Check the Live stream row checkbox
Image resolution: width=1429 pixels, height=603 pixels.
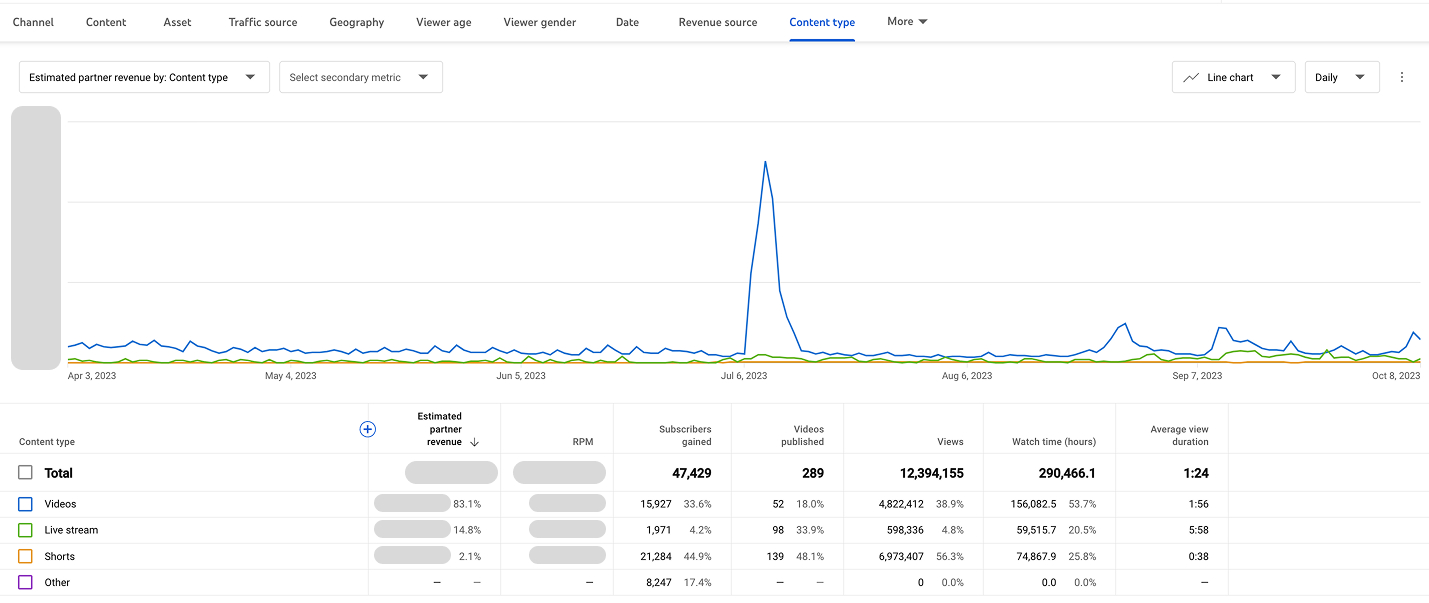pyautogui.click(x=24, y=530)
